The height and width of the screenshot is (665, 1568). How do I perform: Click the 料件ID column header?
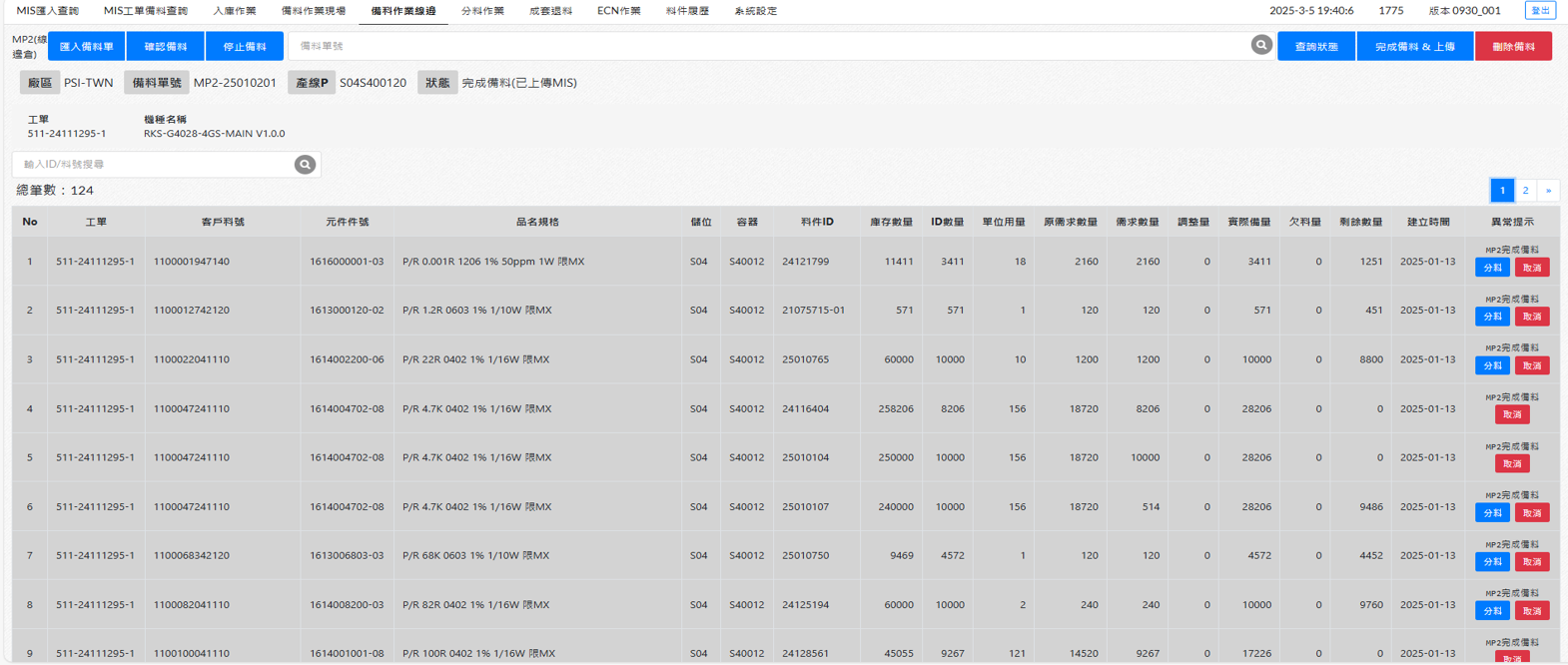pos(817,222)
